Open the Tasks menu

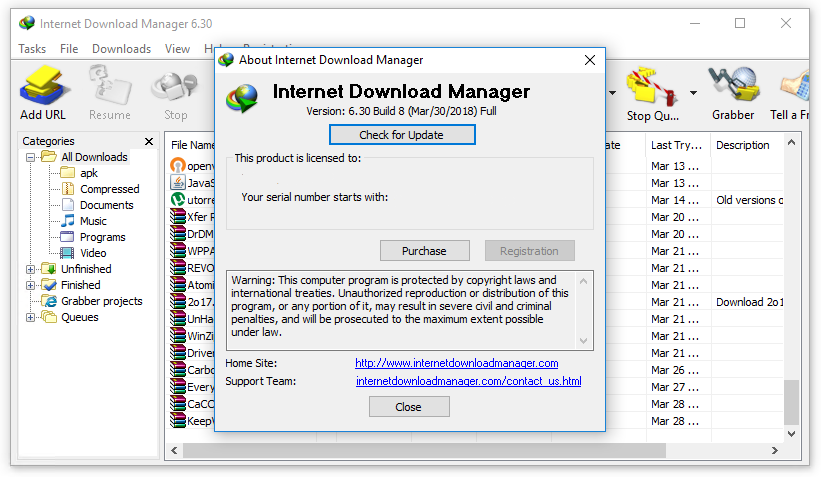pos(32,49)
